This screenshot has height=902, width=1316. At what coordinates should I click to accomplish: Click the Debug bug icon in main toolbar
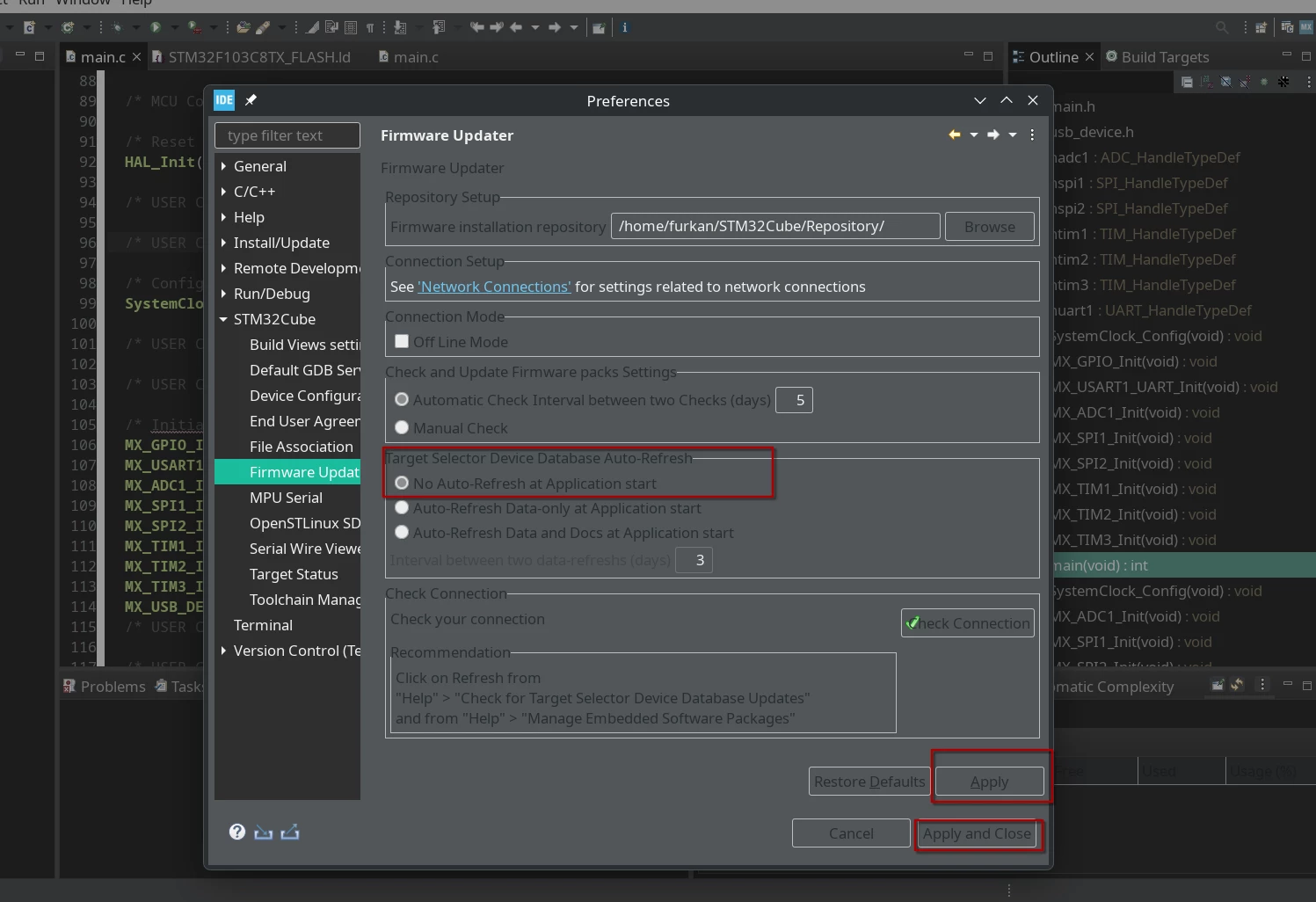117,27
